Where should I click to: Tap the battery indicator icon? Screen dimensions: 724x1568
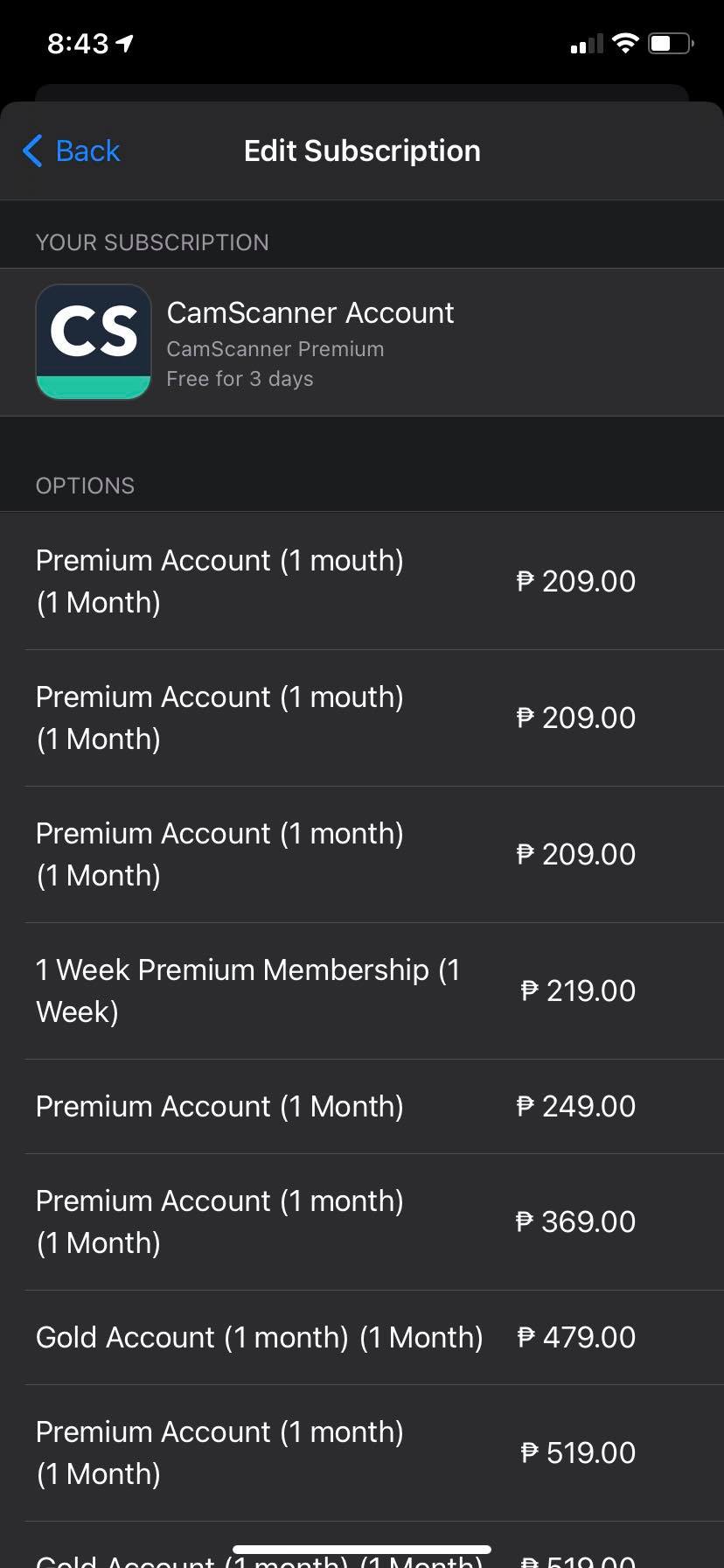[x=671, y=43]
